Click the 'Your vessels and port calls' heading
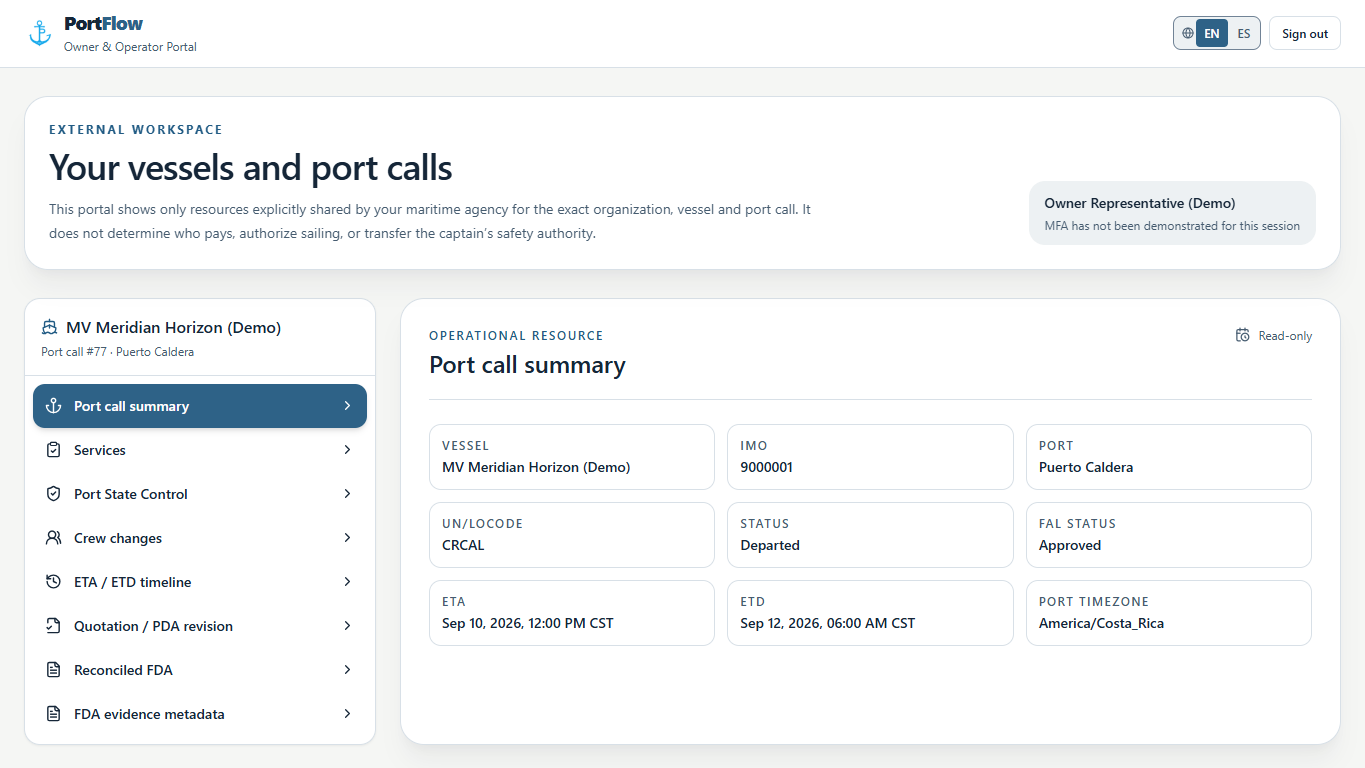 pyautogui.click(x=251, y=167)
